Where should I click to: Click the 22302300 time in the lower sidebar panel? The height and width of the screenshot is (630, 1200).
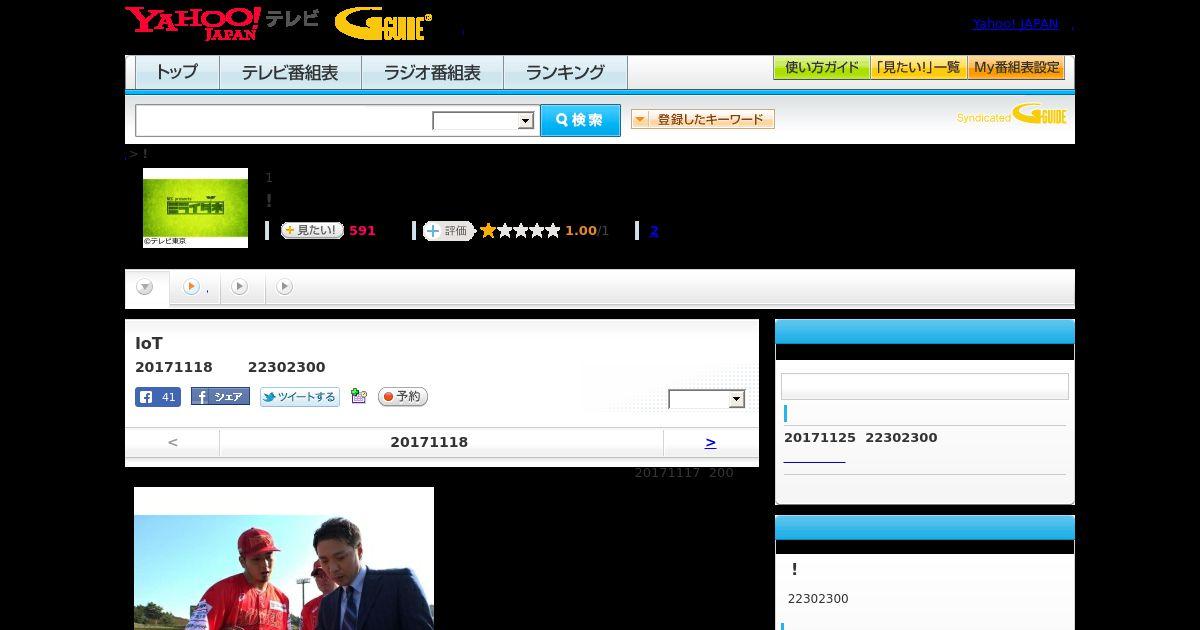click(x=818, y=599)
